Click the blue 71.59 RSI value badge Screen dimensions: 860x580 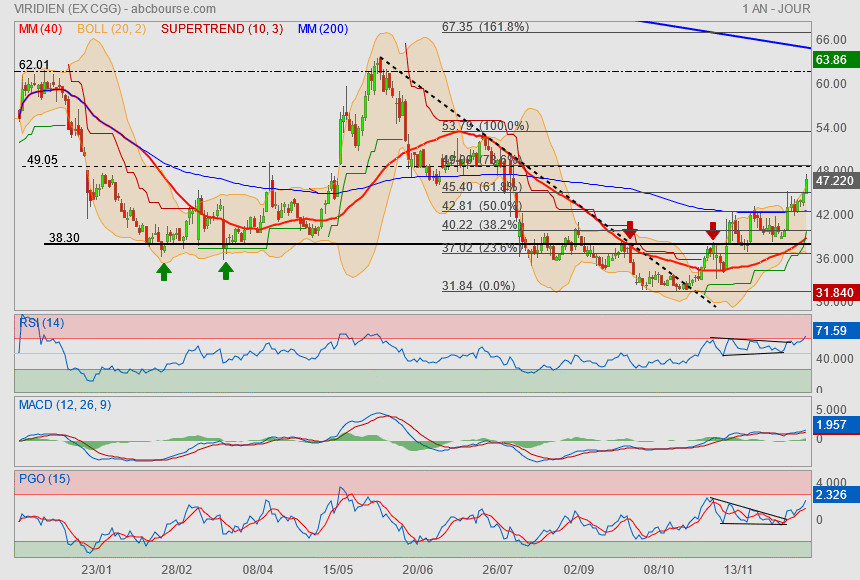click(836, 331)
